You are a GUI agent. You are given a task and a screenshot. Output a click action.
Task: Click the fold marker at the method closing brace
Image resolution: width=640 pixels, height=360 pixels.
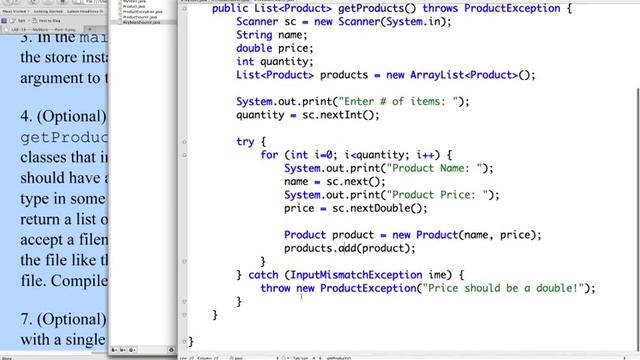184,315
